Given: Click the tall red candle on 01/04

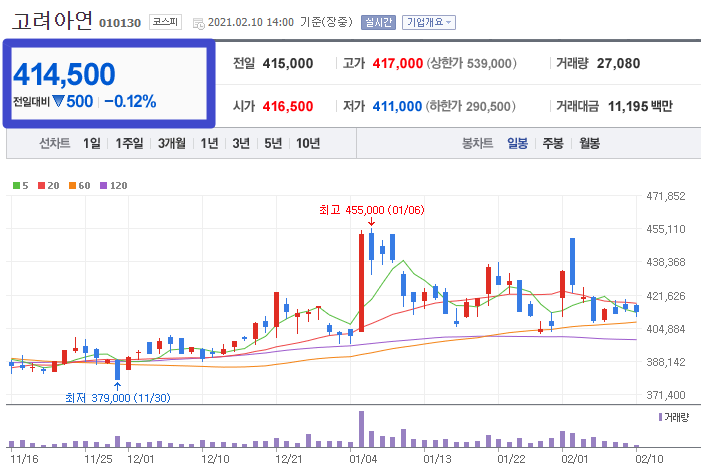Looking at the screenshot, I should [361, 282].
